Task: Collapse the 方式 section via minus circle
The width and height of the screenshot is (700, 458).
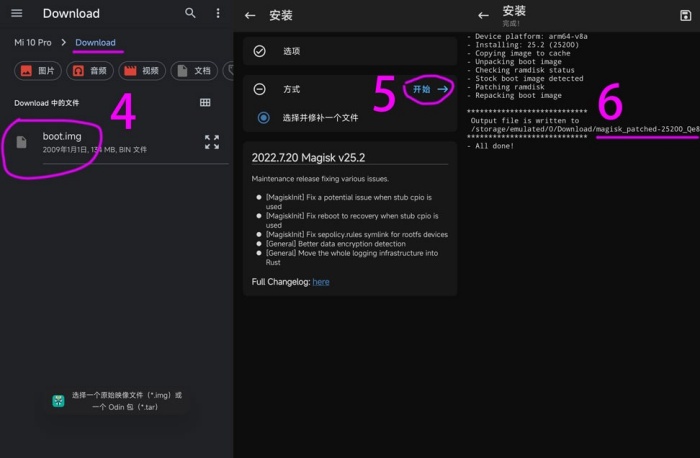Action: 260,89
